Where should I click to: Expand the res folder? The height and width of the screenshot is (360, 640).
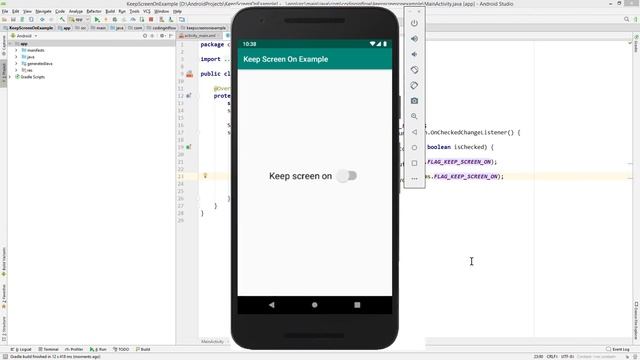click(16, 70)
